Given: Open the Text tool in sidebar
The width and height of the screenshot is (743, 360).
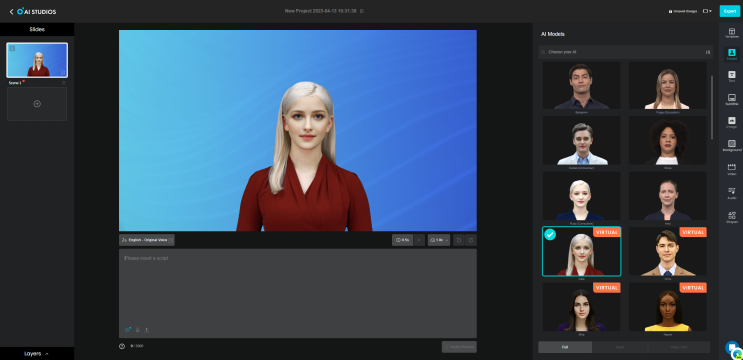Looking at the screenshot, I should (732, 76).
